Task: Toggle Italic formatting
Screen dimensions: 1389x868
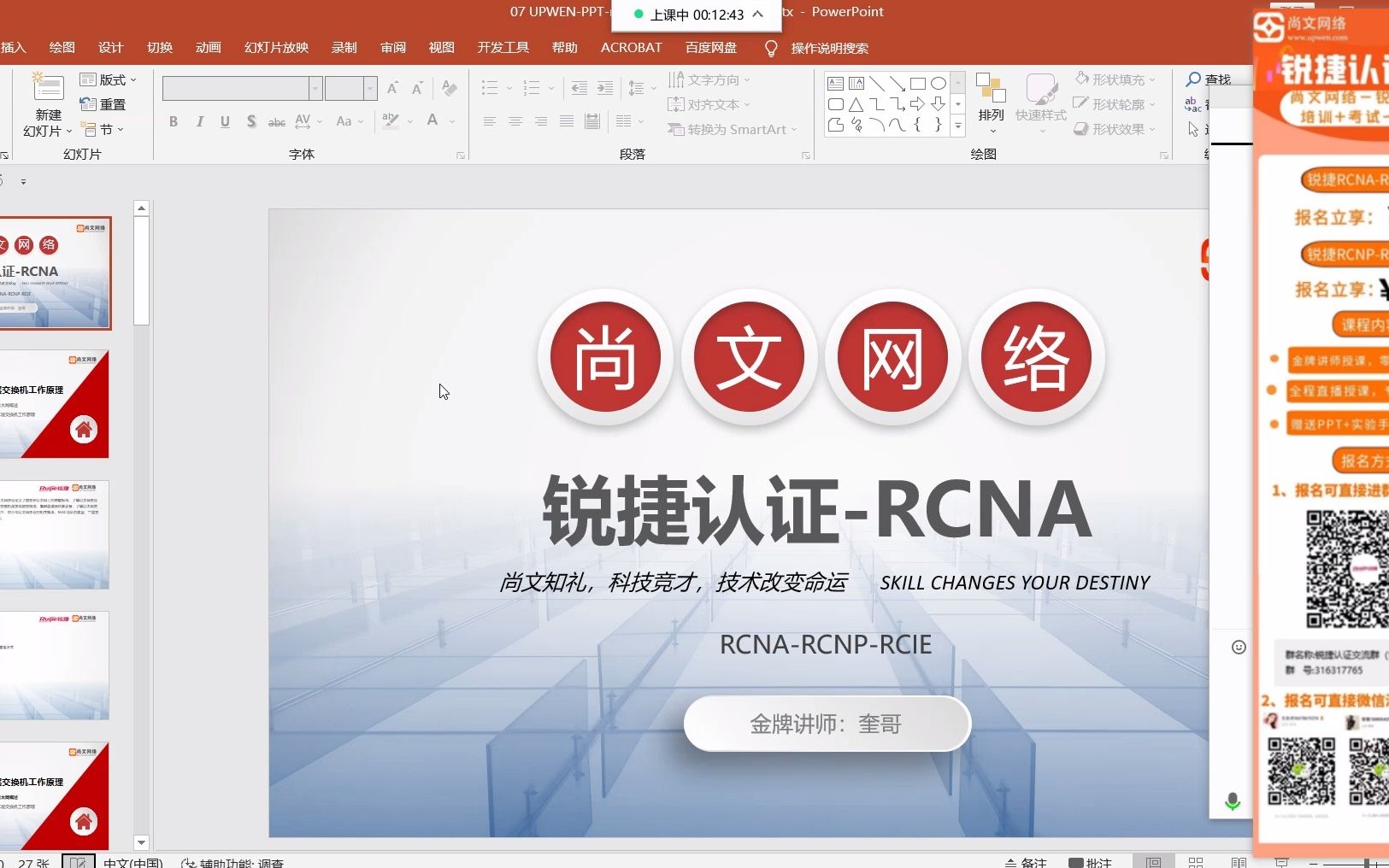Action: (x=199, y=121)
